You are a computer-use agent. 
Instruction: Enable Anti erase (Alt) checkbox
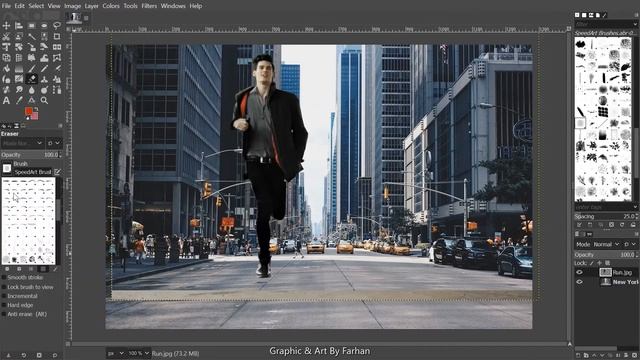pos(4,314)
